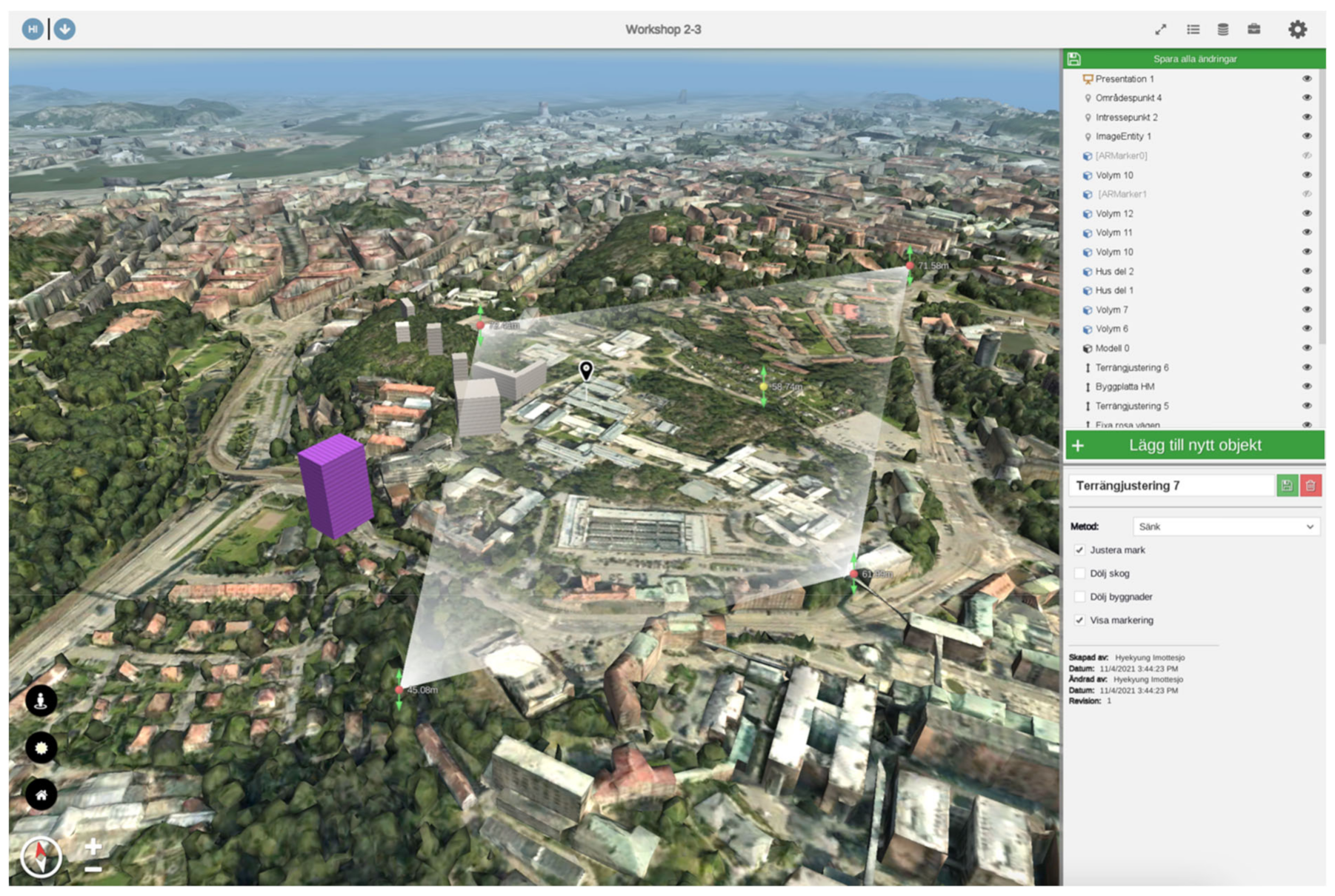1335x896 pixels.
Task: Delete Terrängjustering 7 with trash icon
Action: (x=1310, y=486)
